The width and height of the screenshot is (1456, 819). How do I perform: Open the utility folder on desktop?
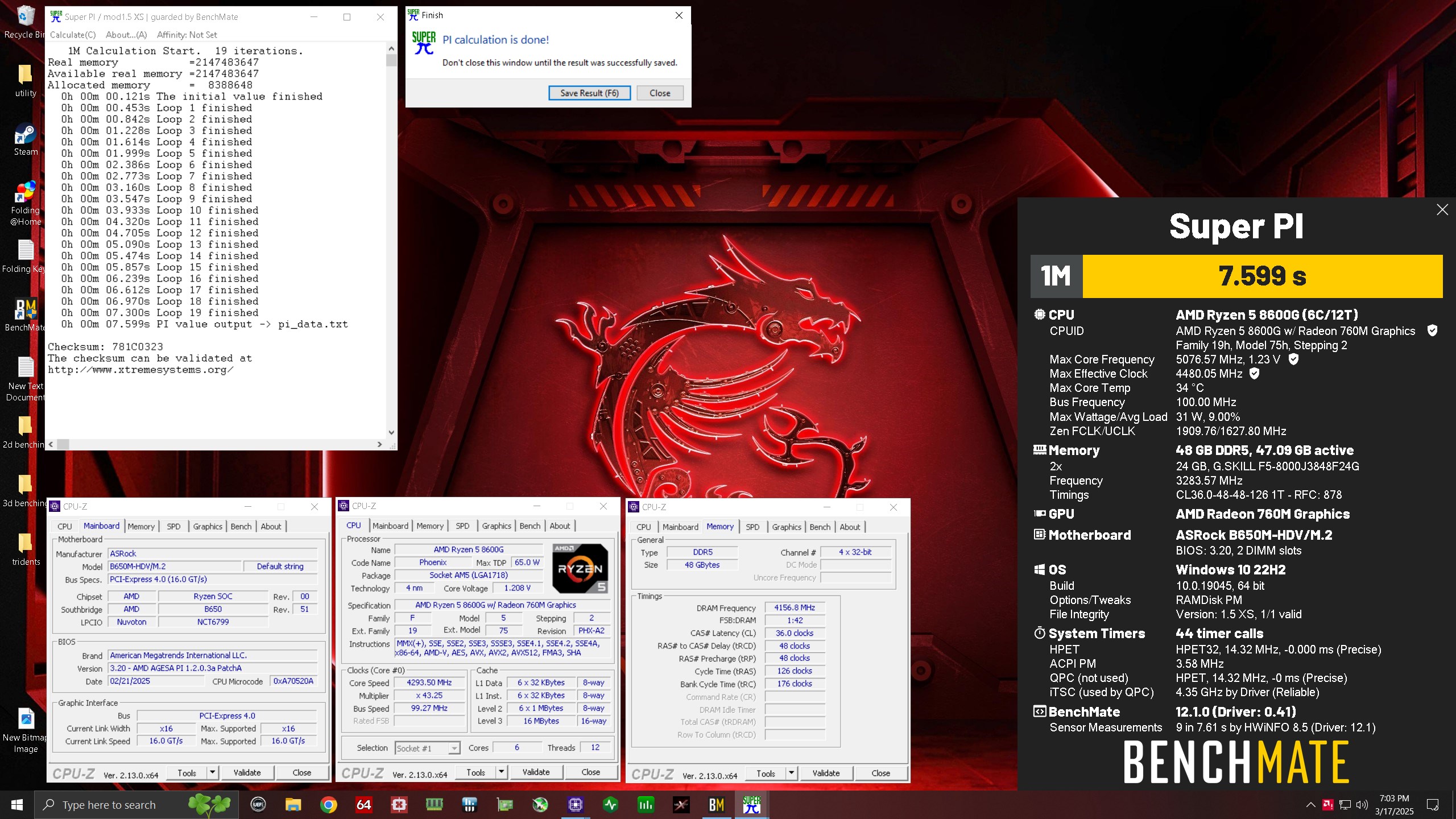25,81
